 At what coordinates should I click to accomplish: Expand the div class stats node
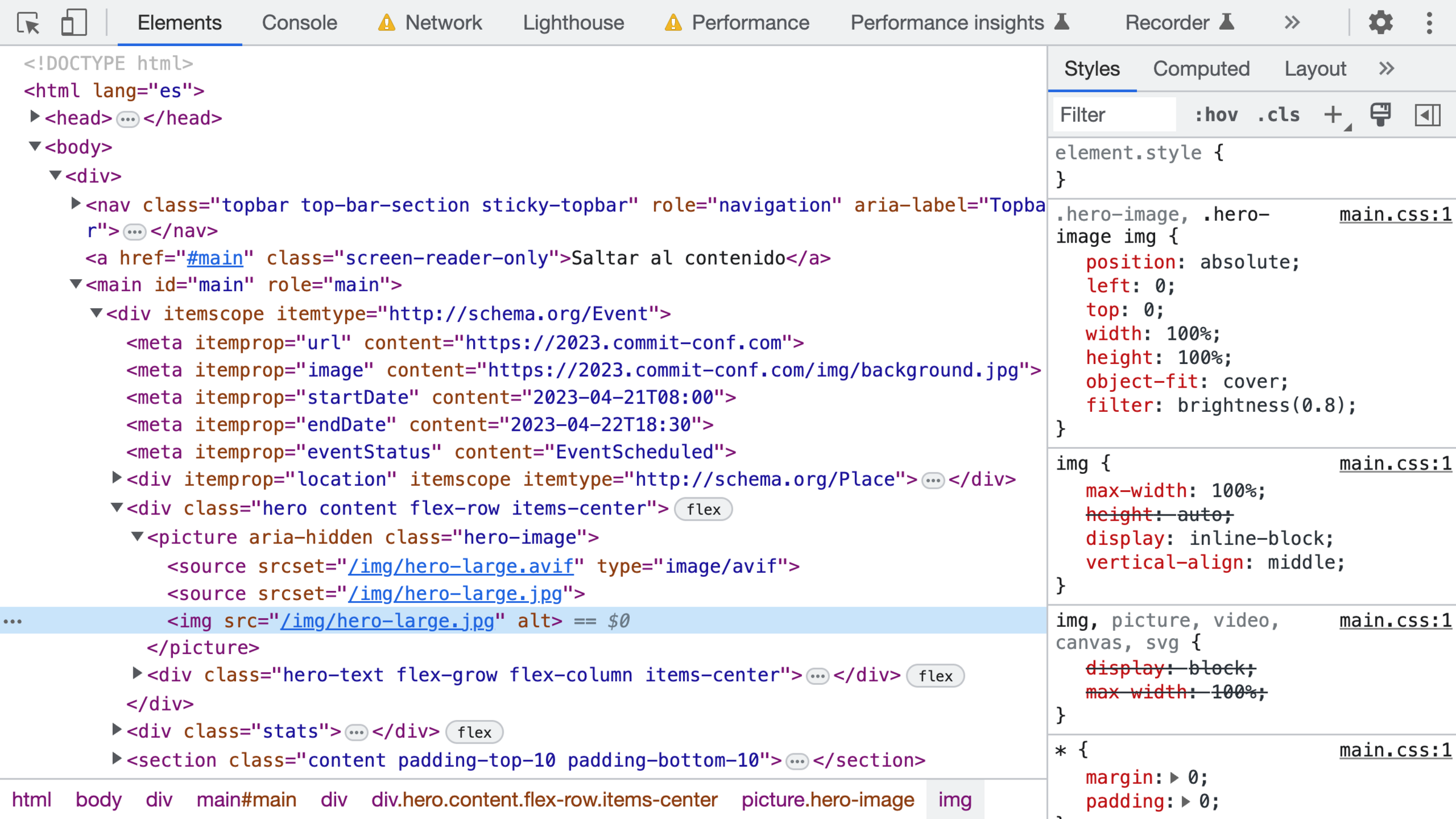point(116,730)
